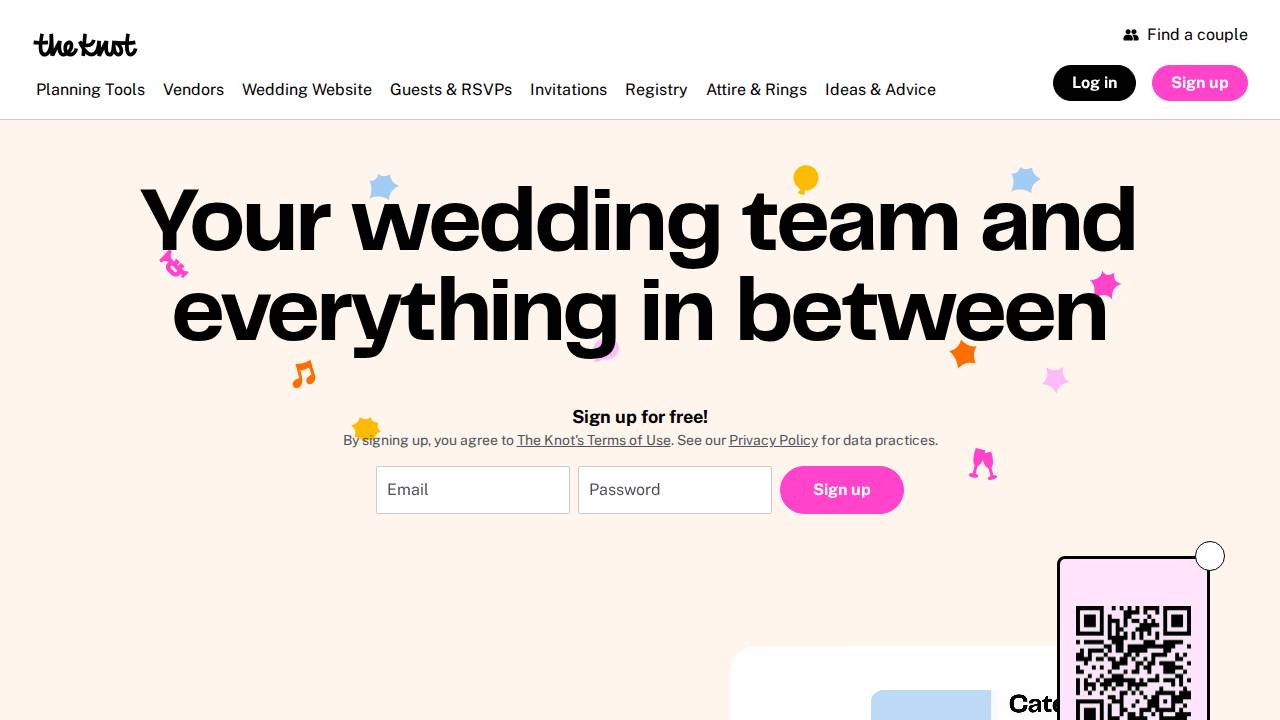Open The Knot's Terms of Use
1280x720 pixels.
(x=593, y=440)
